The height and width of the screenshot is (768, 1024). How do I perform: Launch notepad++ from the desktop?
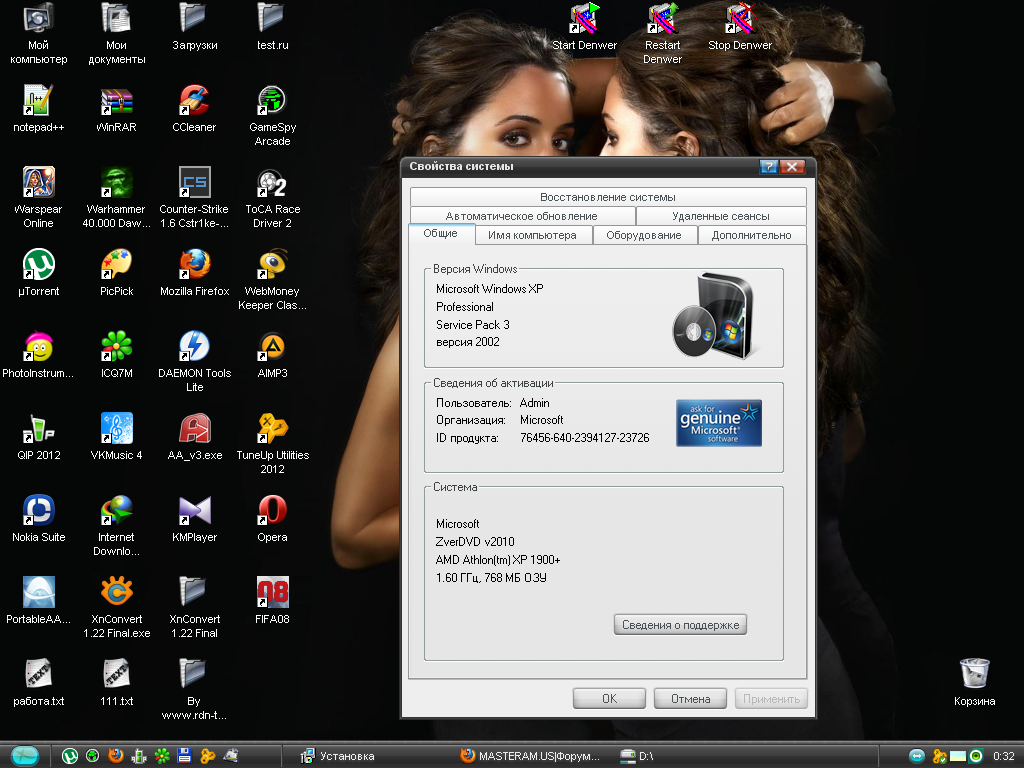[x=39, y=109]
